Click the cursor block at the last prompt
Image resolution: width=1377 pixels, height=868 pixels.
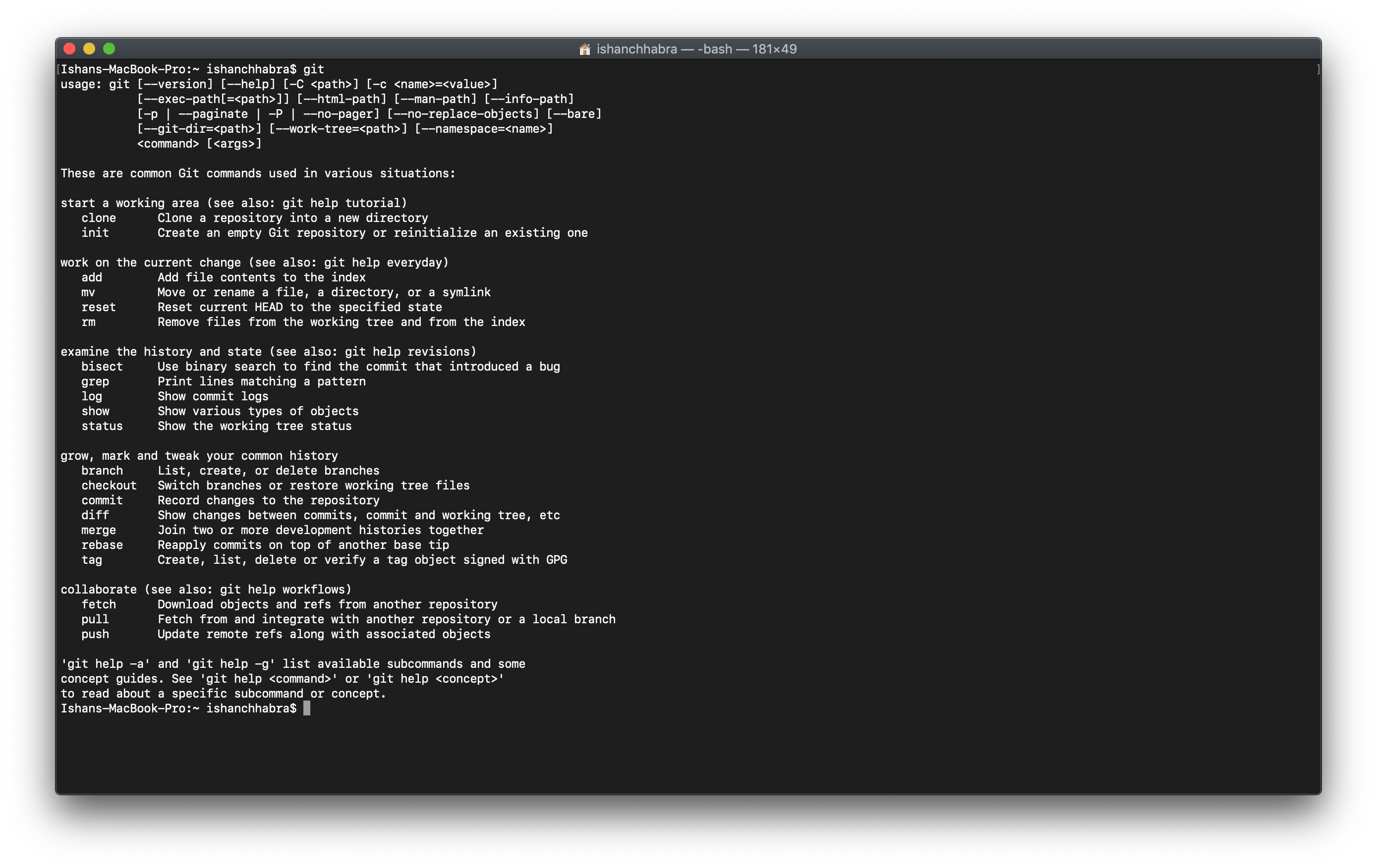coord(306,708)
